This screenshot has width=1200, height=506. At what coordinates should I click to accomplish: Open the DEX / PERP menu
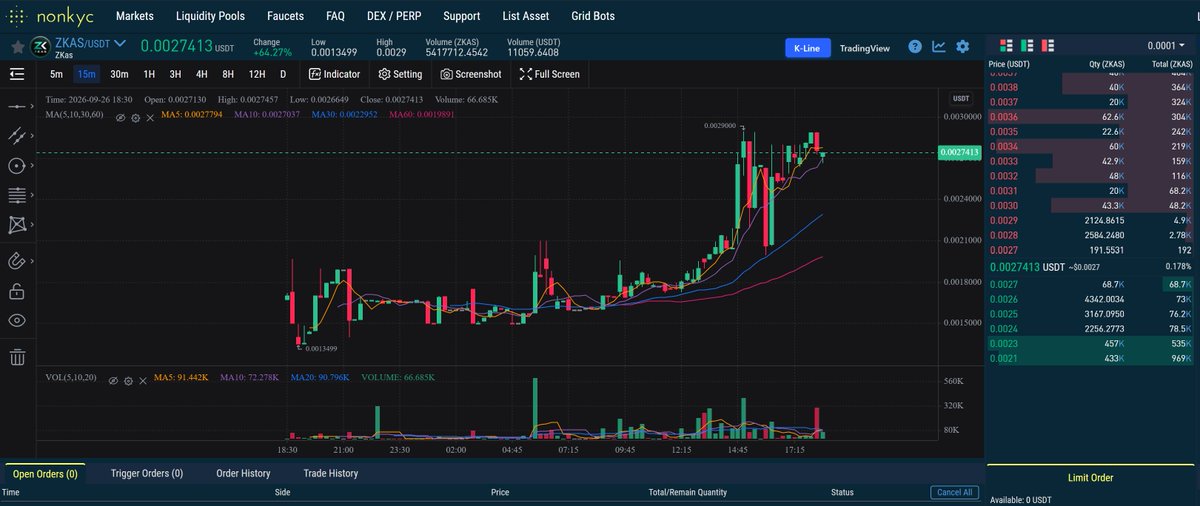[x=396, y=16]
